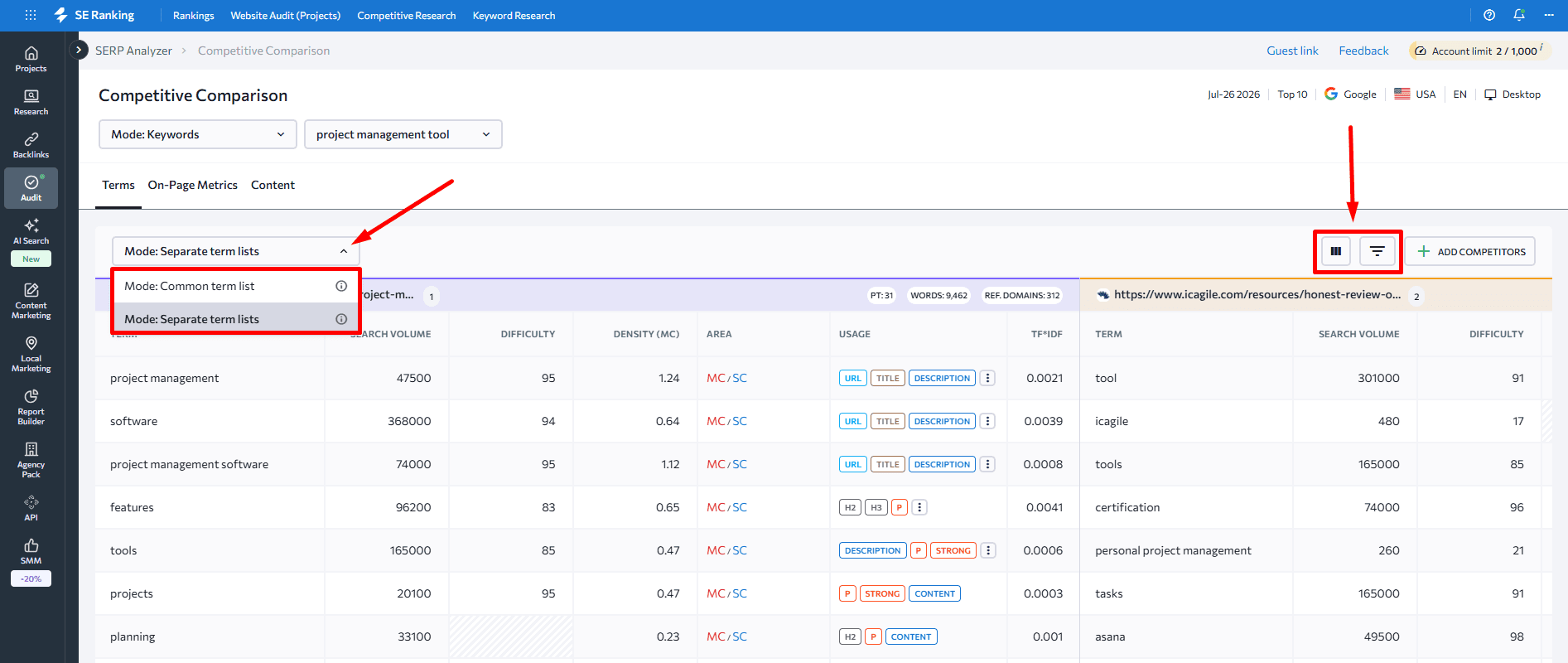Sort by the TF*IDF column header

(x=1046, y=334)
